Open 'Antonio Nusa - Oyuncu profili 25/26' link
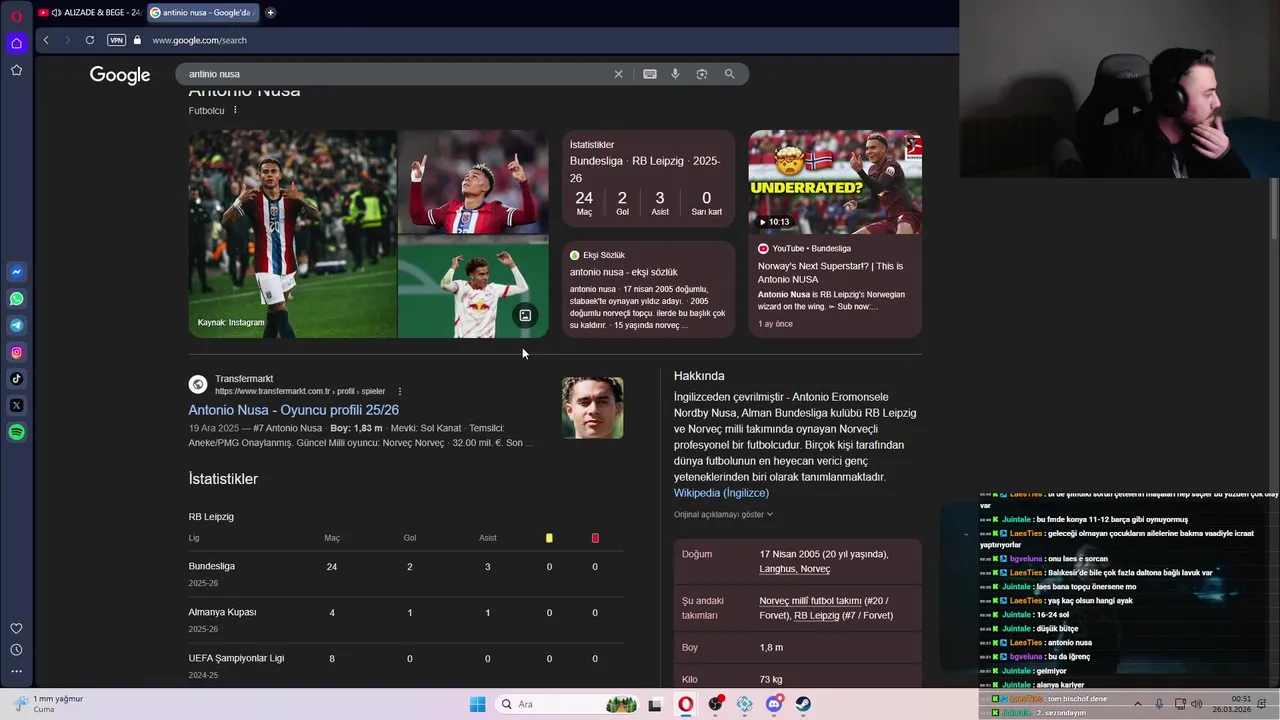The width and height of the screenshot is (1280, 720). (294, 410)
